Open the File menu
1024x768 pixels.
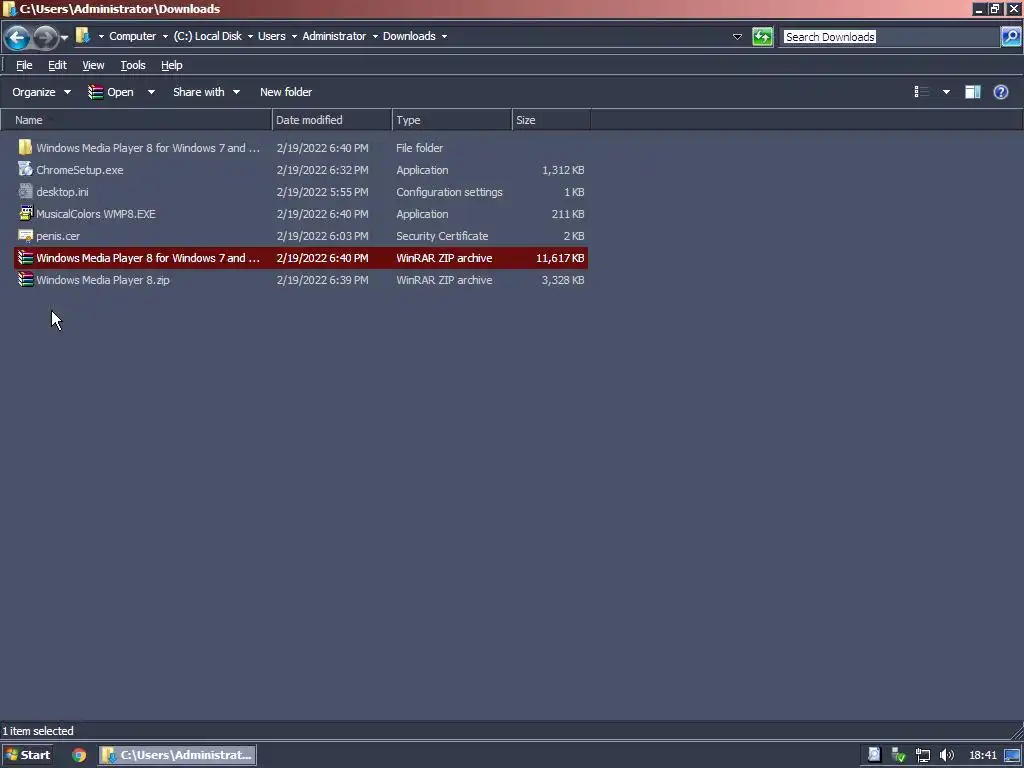coord(24,65)
